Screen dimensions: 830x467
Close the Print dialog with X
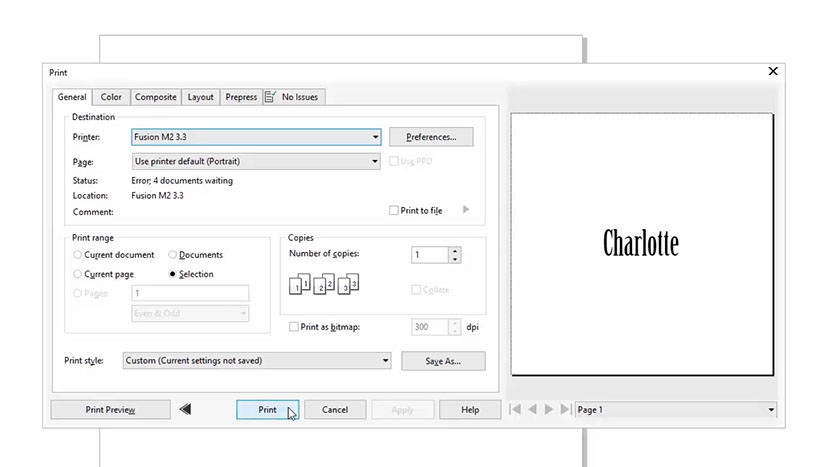[x=772, y=72]
